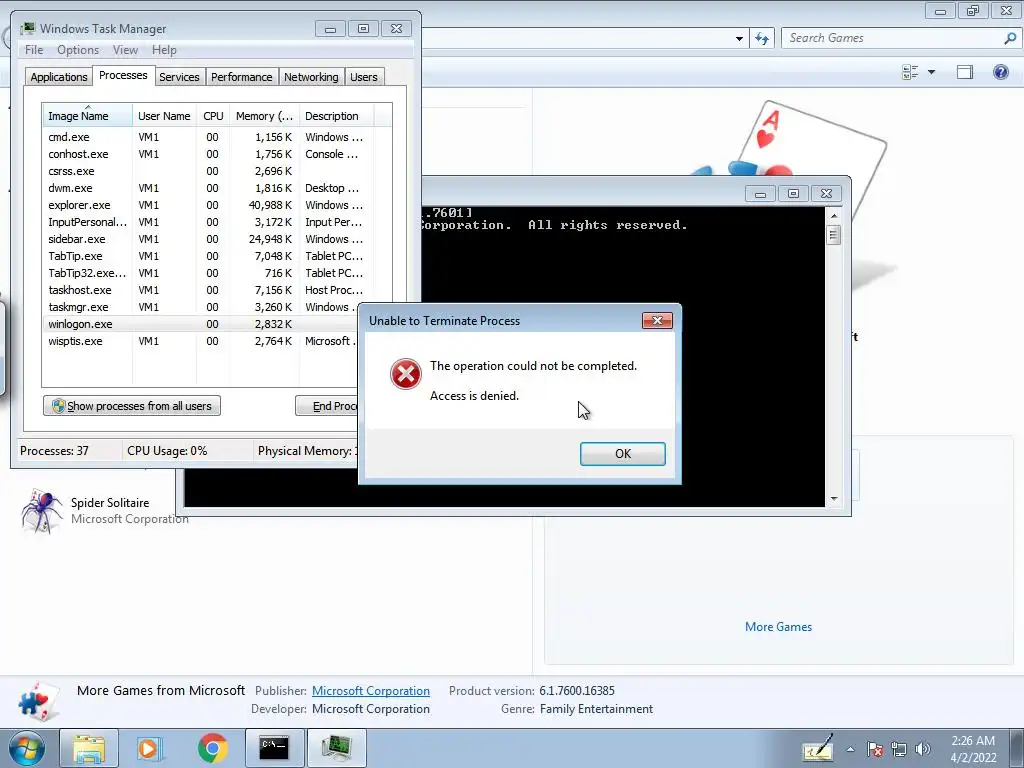This screenshot has height=768, width=1024.
Task: Sort processes by Image Name column
Action: tap(87, 116)
